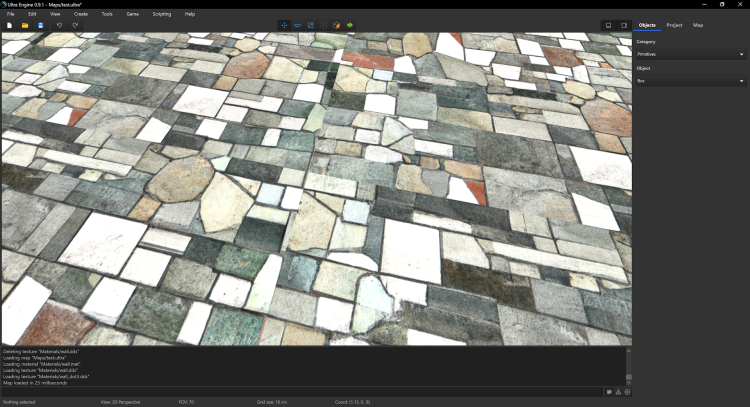The width and height of the screenshot is (750, 407).
Task: Open the Scripting menu
Action: [x=161, y=14]
